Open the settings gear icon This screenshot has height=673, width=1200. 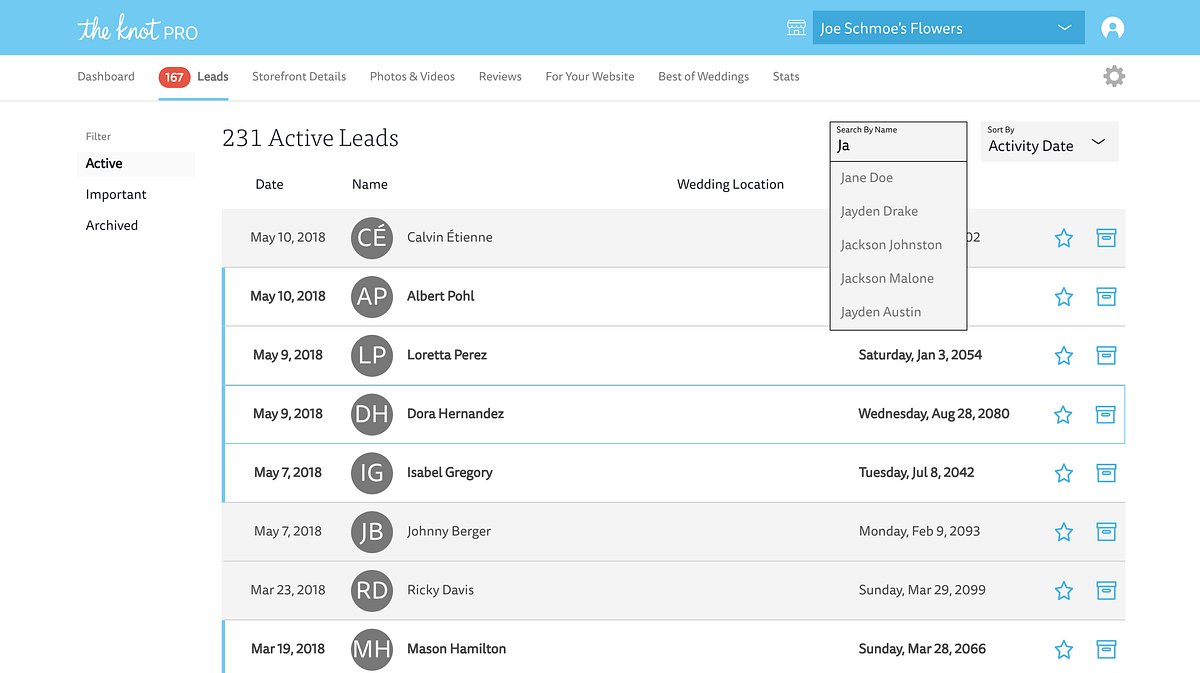click(x=1114, y=76)
